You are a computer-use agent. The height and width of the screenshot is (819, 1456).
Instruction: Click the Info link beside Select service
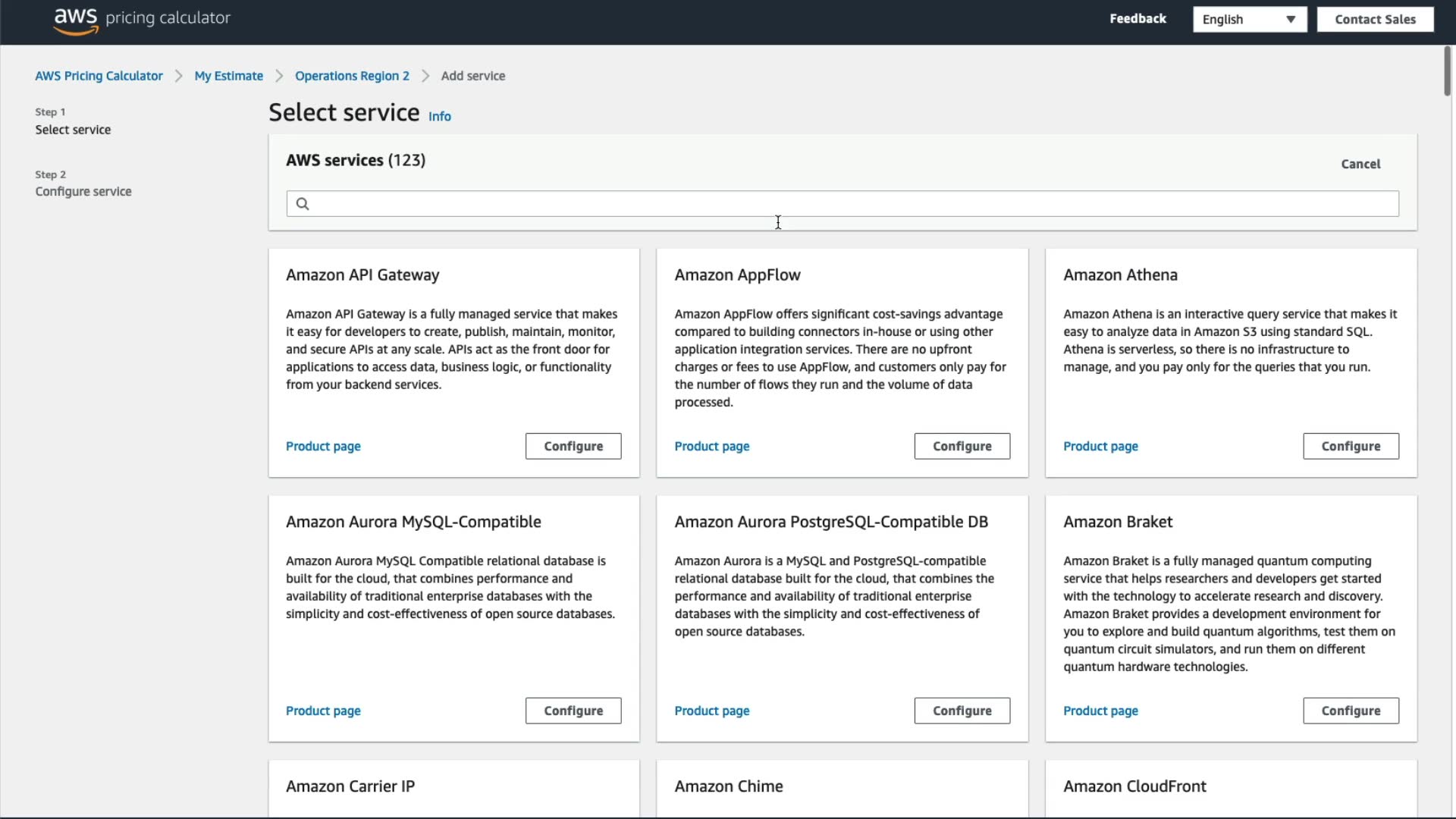point(440,117)
